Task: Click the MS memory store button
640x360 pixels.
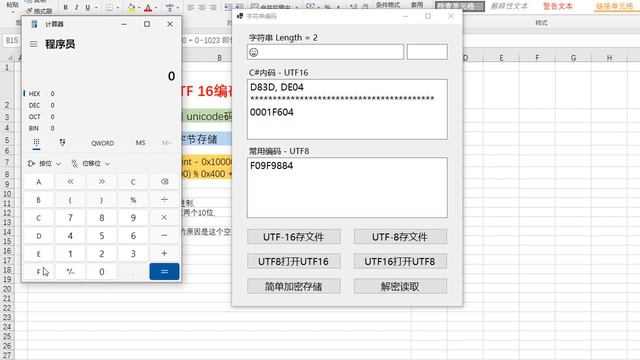Action: (x=140, y=143)
